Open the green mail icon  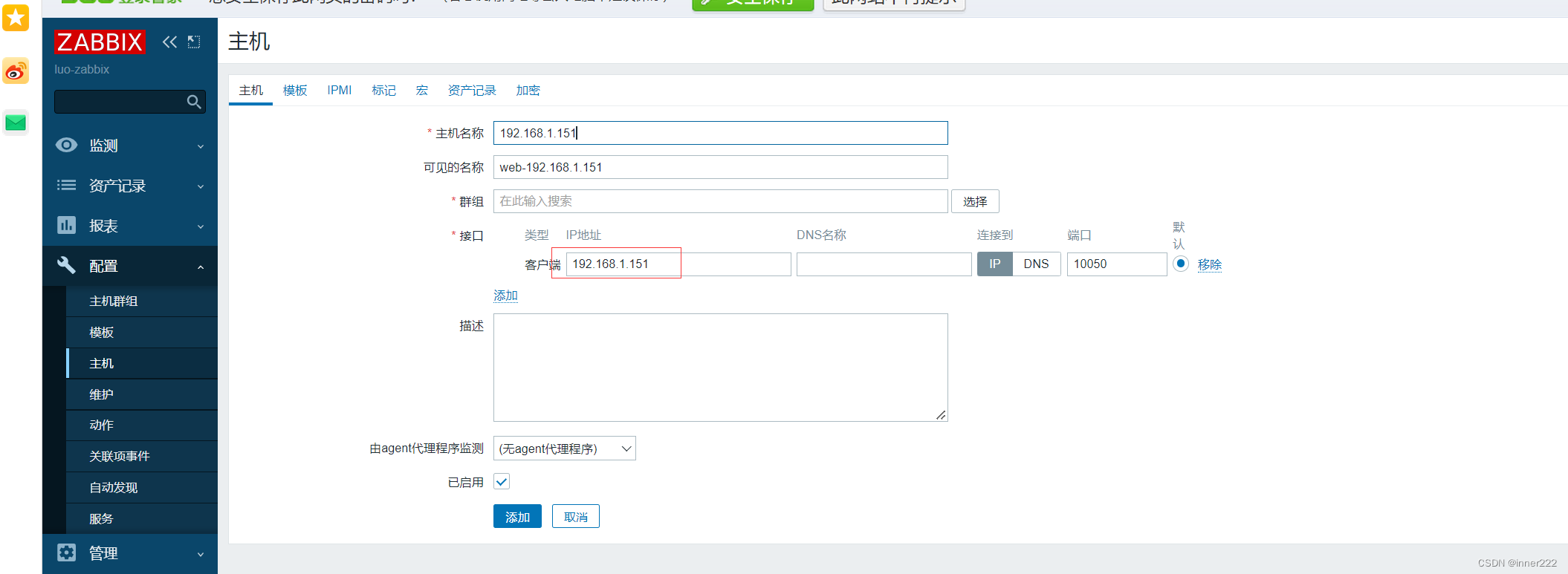point(16,123)
